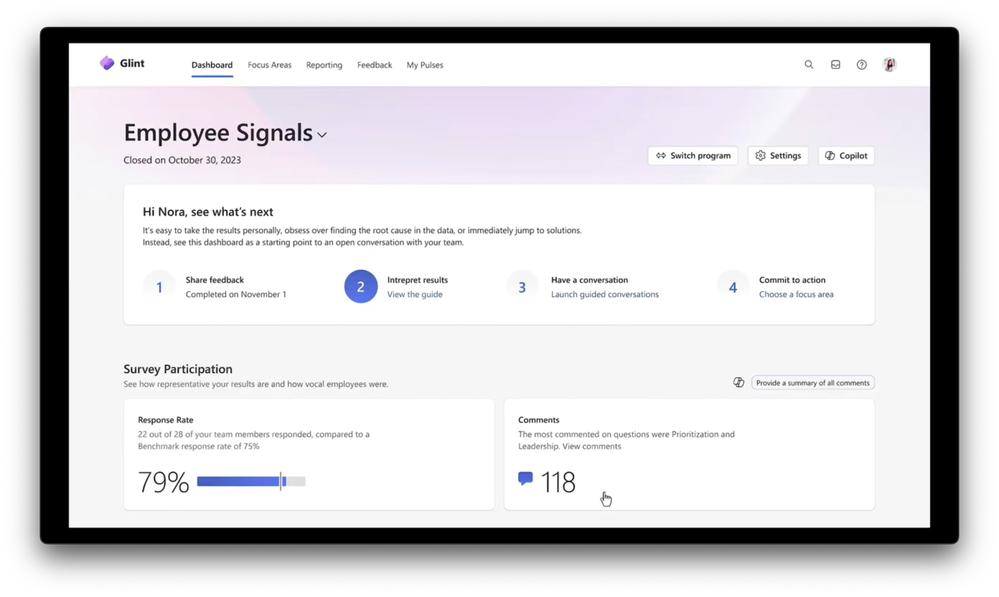999x597 pixels.
Task: Click the Employee Signals title
Action: coord(218,133)
